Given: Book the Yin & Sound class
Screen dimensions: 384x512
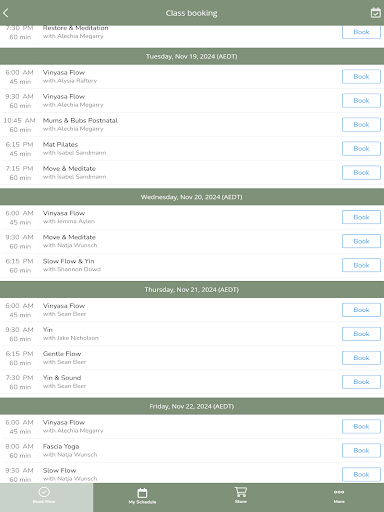Looking at the screenshot, I should pyautogui.click(x=361, y=382).
